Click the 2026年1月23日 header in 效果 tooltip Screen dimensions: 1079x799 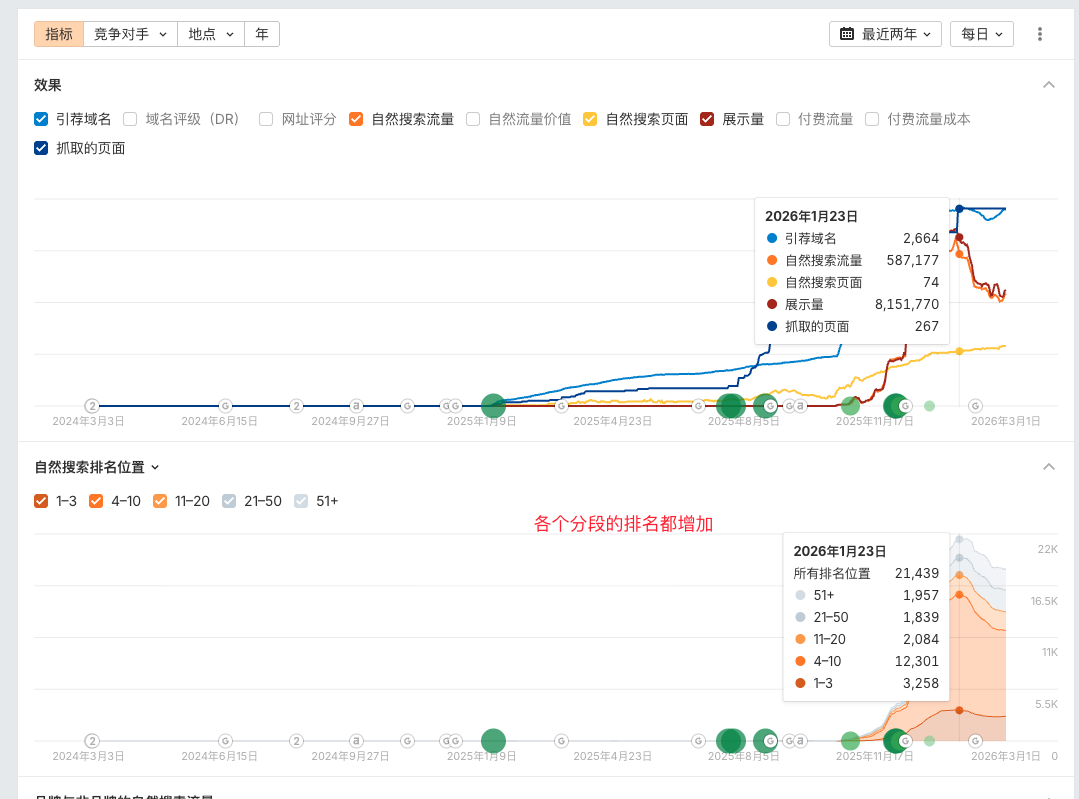click(x=811, y=216)
